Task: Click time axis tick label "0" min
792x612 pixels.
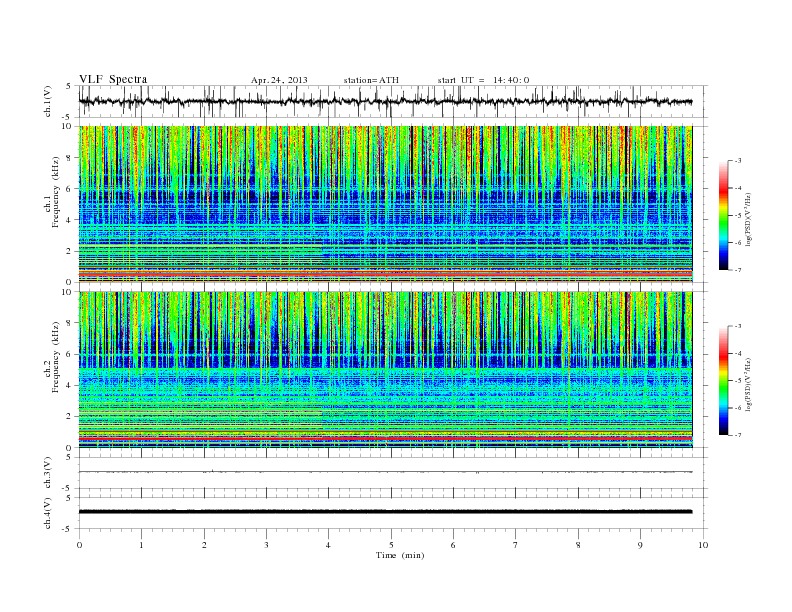Action: [79, 545]
